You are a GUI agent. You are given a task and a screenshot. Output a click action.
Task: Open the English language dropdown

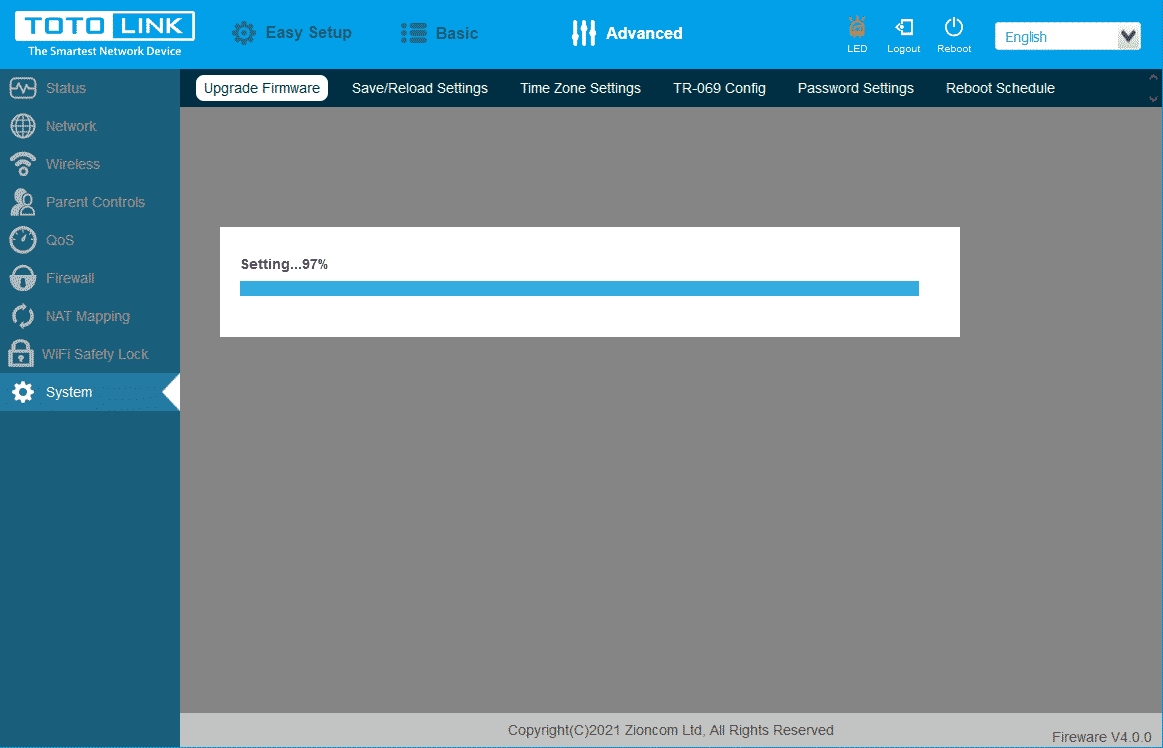[x=1067, y=37]
